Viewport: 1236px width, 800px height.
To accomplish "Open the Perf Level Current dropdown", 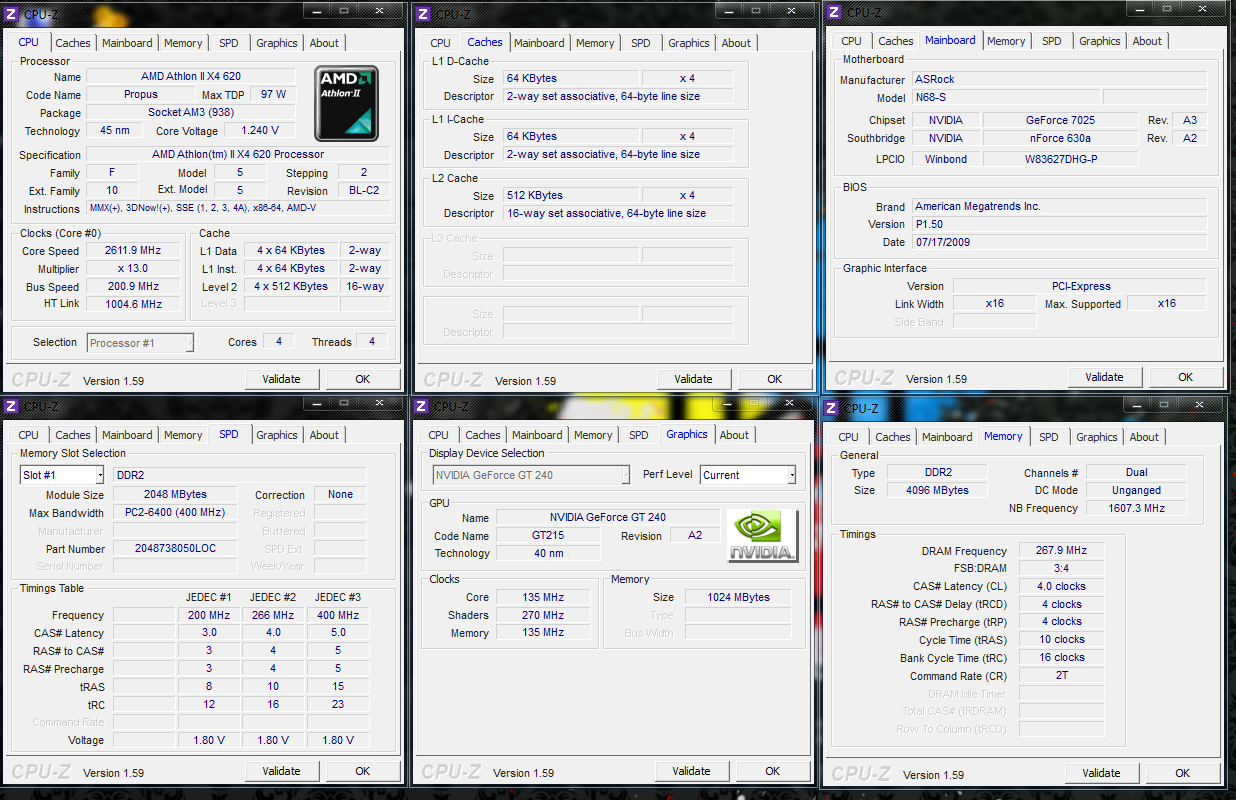I will tap(748, 475).
